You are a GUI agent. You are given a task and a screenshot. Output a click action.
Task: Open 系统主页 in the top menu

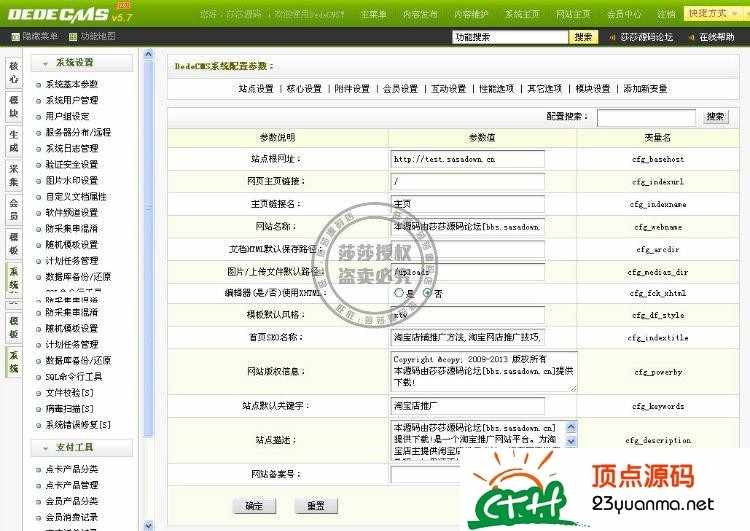click(522, 14)
